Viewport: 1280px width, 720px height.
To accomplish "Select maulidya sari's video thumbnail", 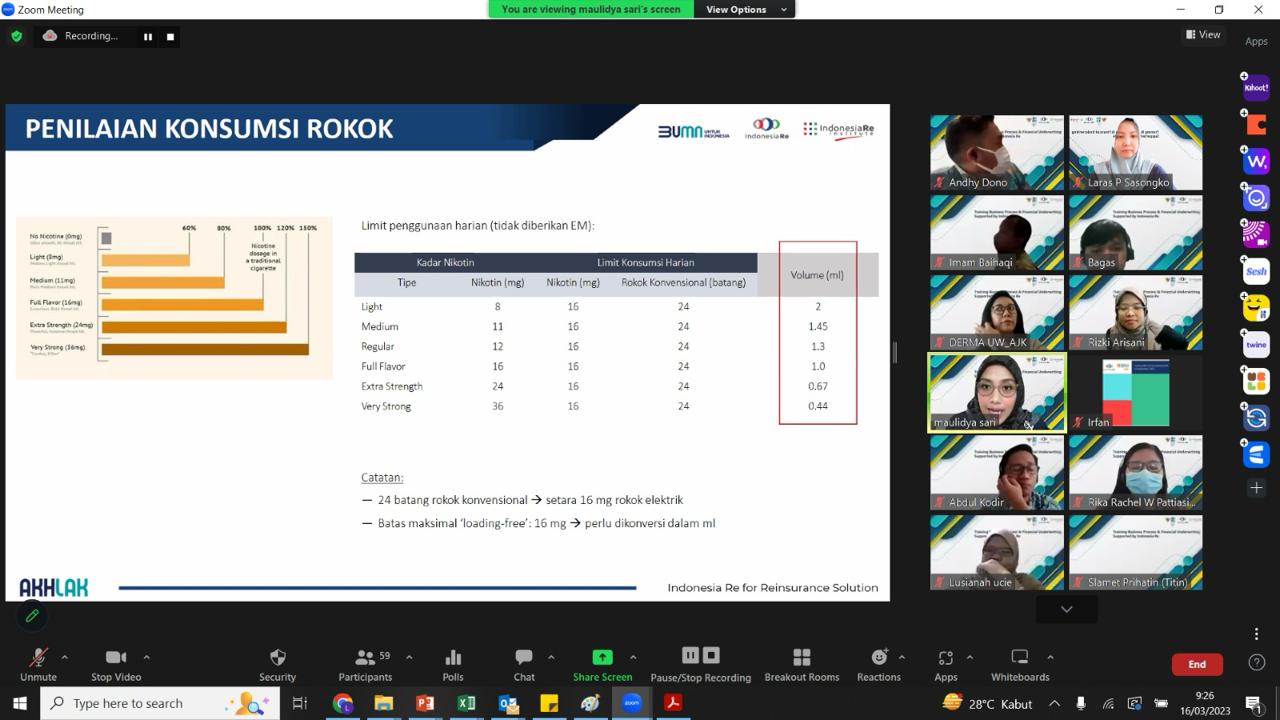I will pos(997,392).
